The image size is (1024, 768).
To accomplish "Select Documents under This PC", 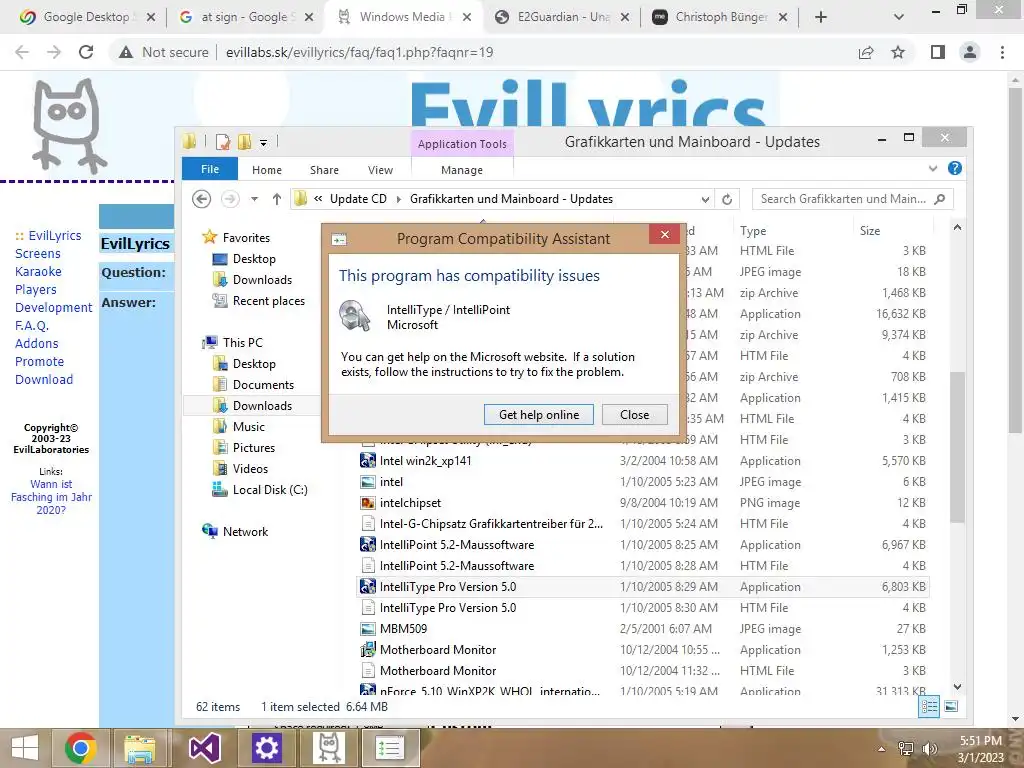I will click(263, 385).
